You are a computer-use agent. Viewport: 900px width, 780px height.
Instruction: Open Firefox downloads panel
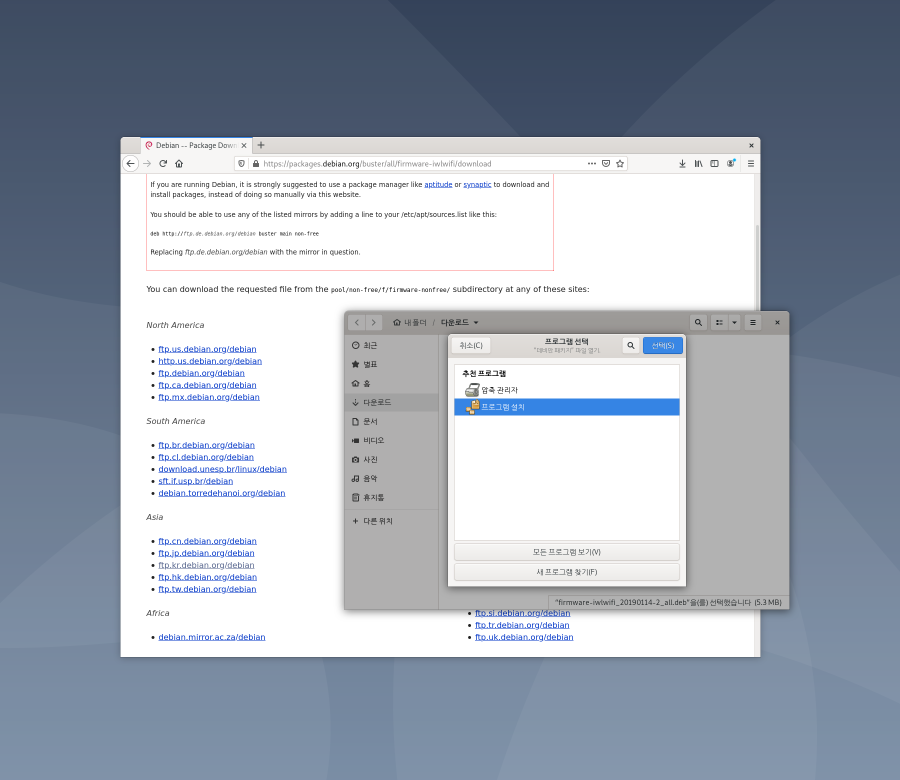pyautogui.click(x=682, y=164)
